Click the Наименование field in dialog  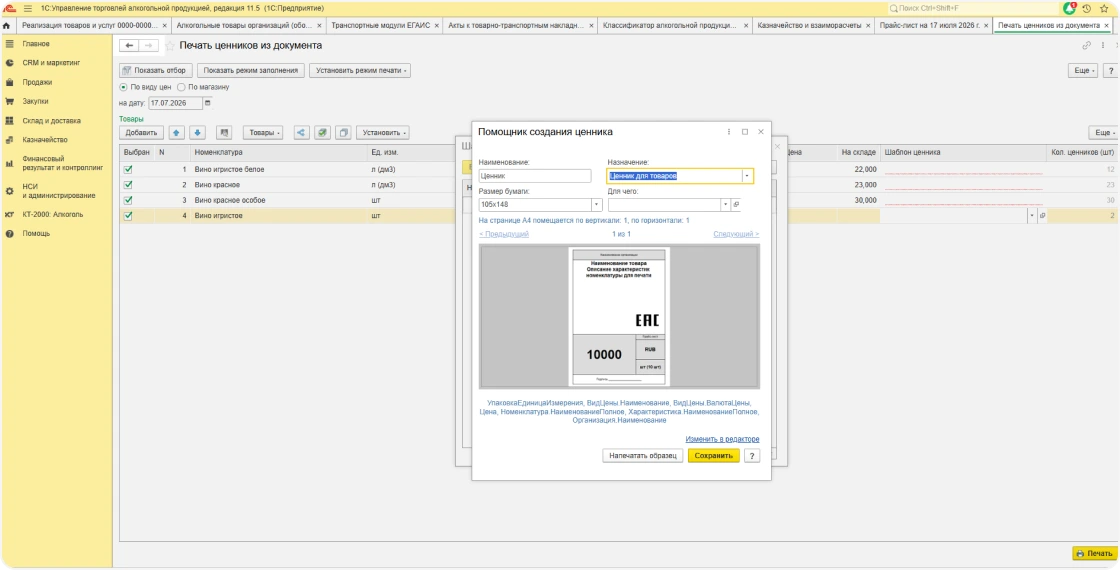[x=535, y=176]
